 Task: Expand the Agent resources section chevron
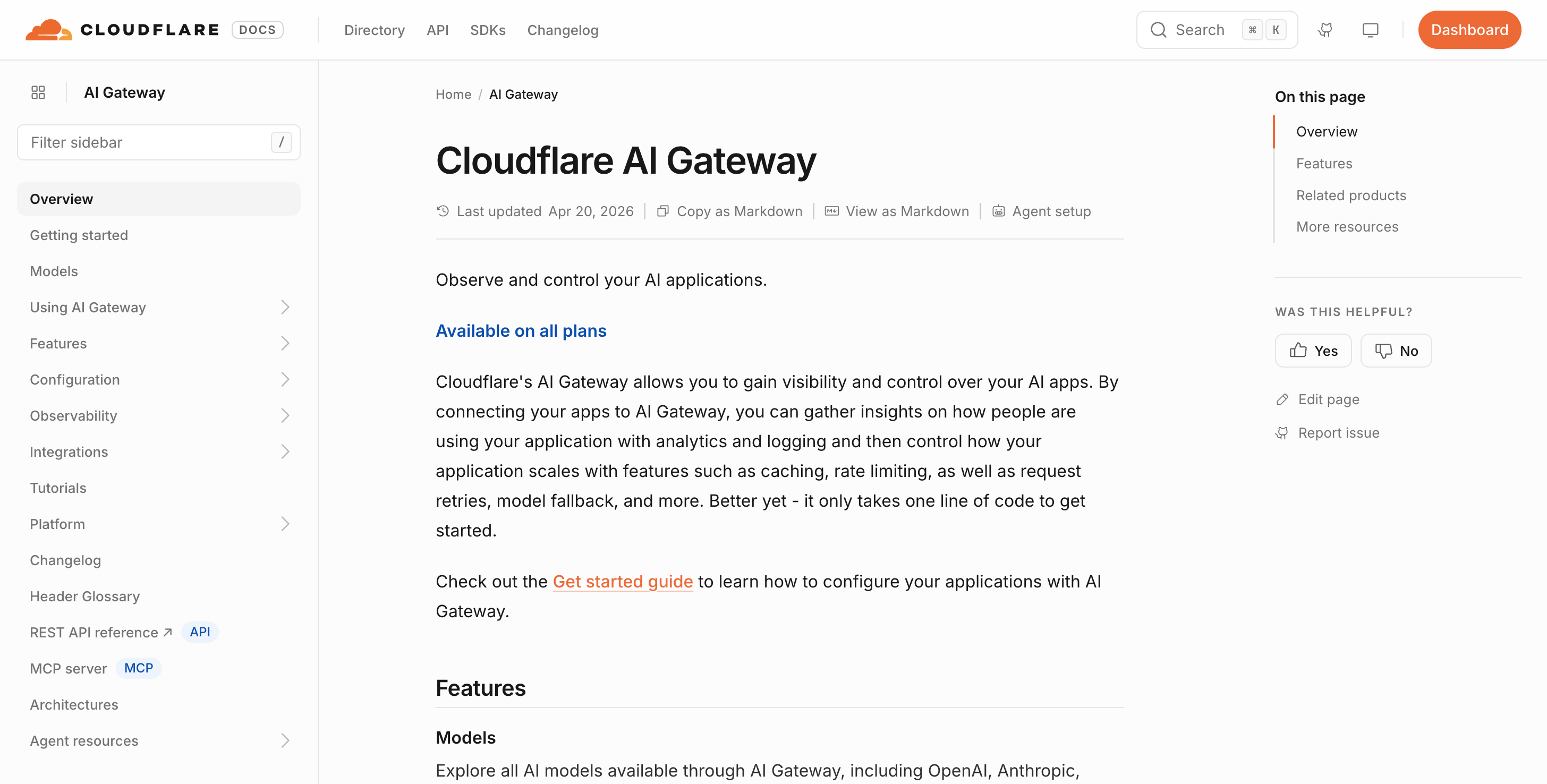click(x=285, y=741)
